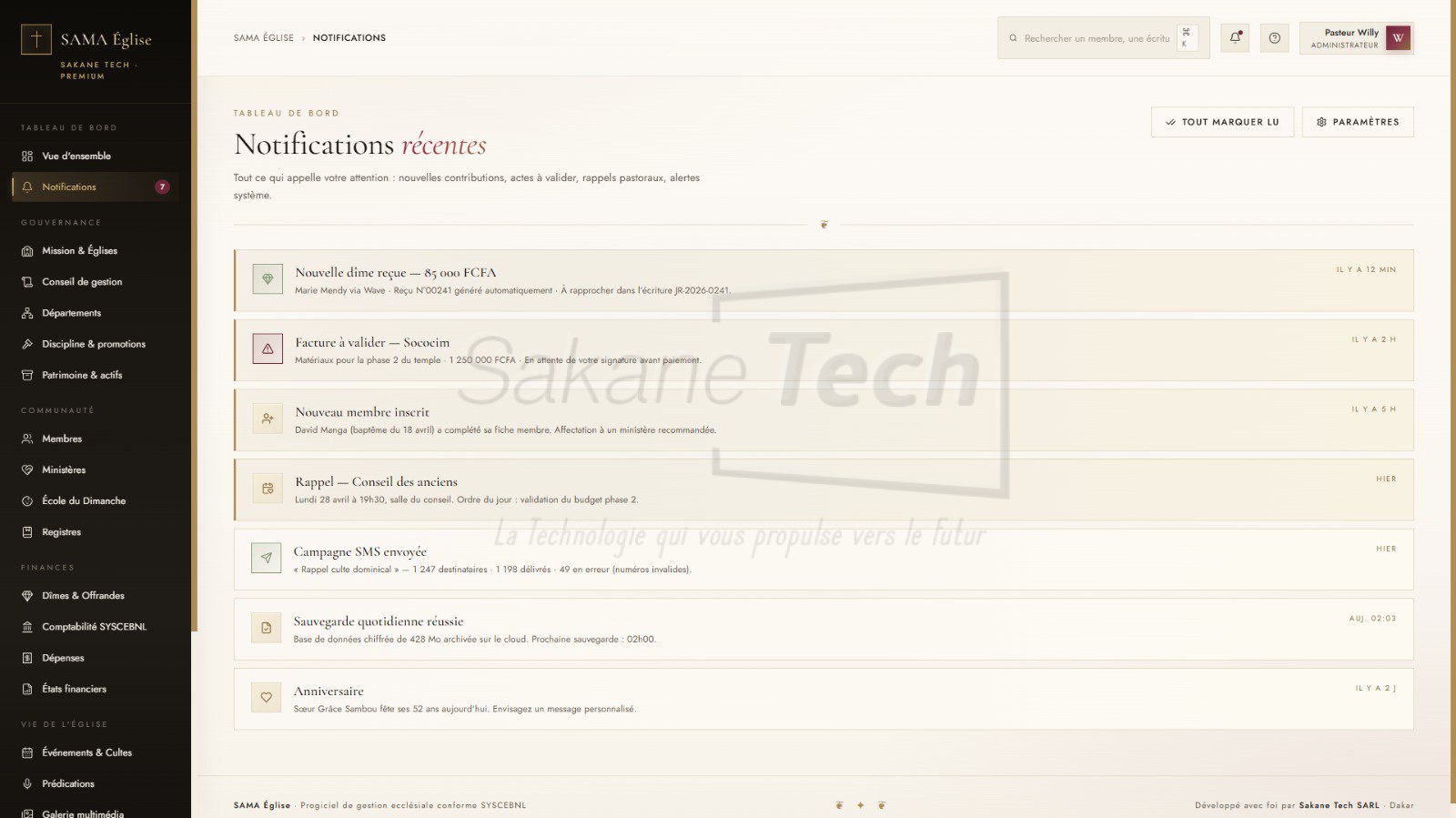Click the Discipline & promotions gavel icon

(x=27, y=344)
